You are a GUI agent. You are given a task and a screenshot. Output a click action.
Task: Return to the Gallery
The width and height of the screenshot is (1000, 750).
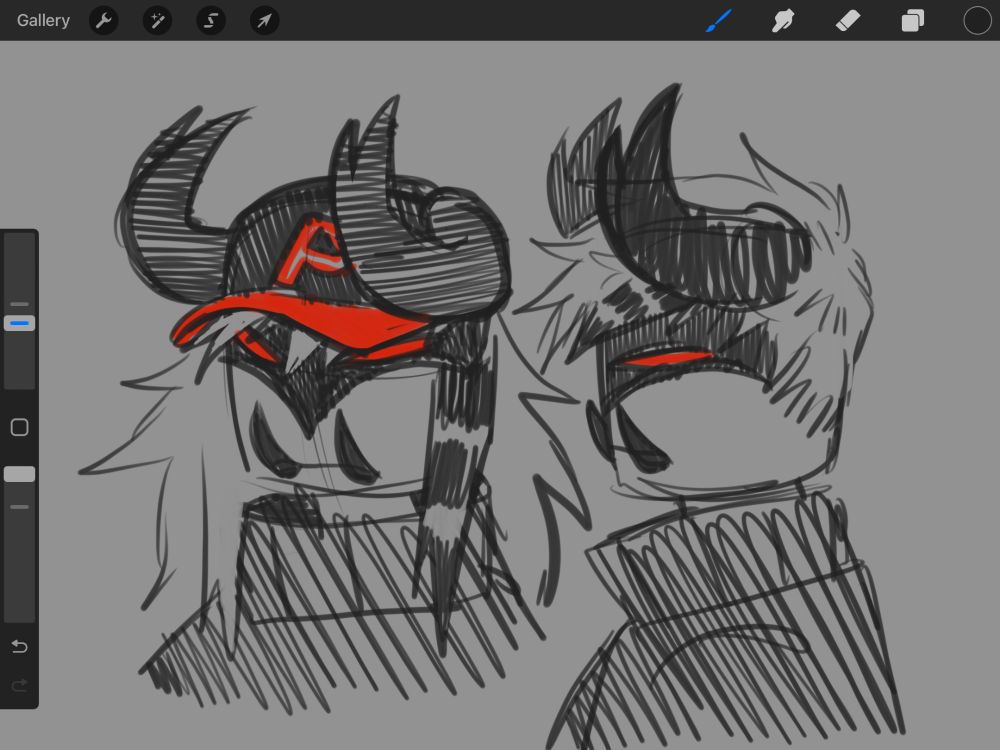[43, 20]
